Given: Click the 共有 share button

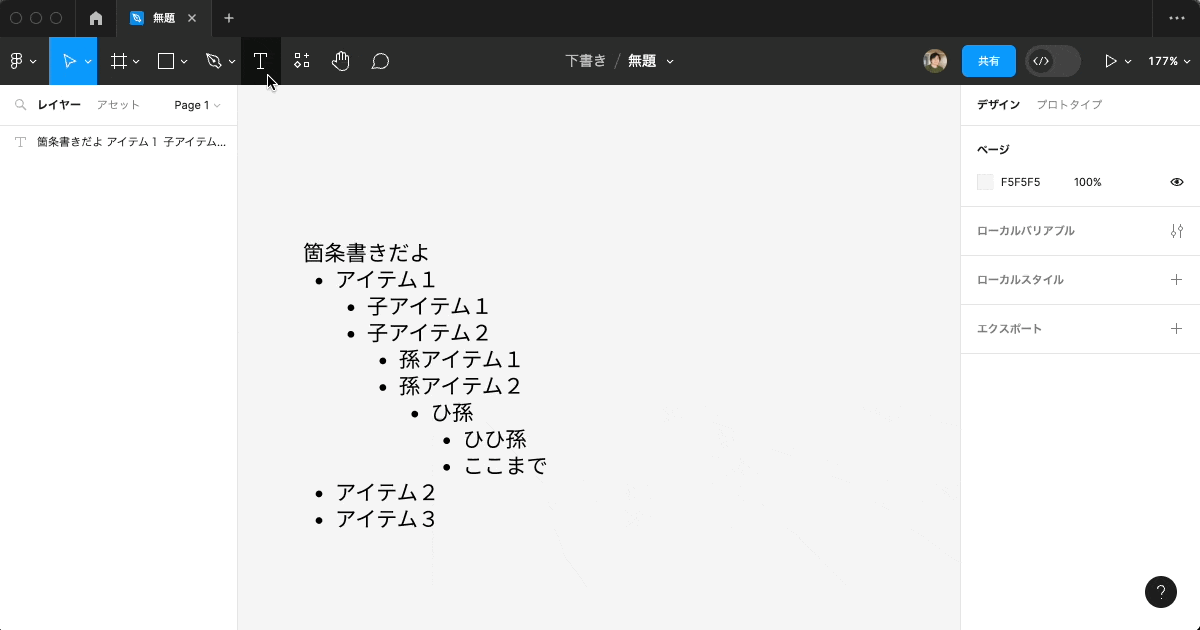Looking at the screenshot, I should pos(988,61).
